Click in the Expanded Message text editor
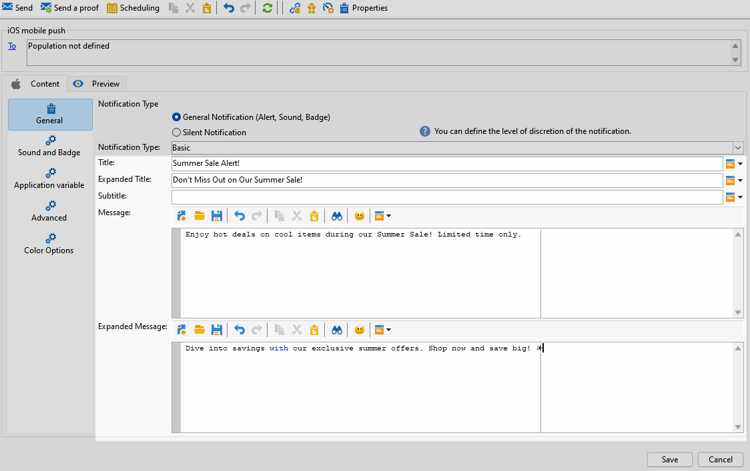This screenshot has height=471, width=750. point(457,387)
